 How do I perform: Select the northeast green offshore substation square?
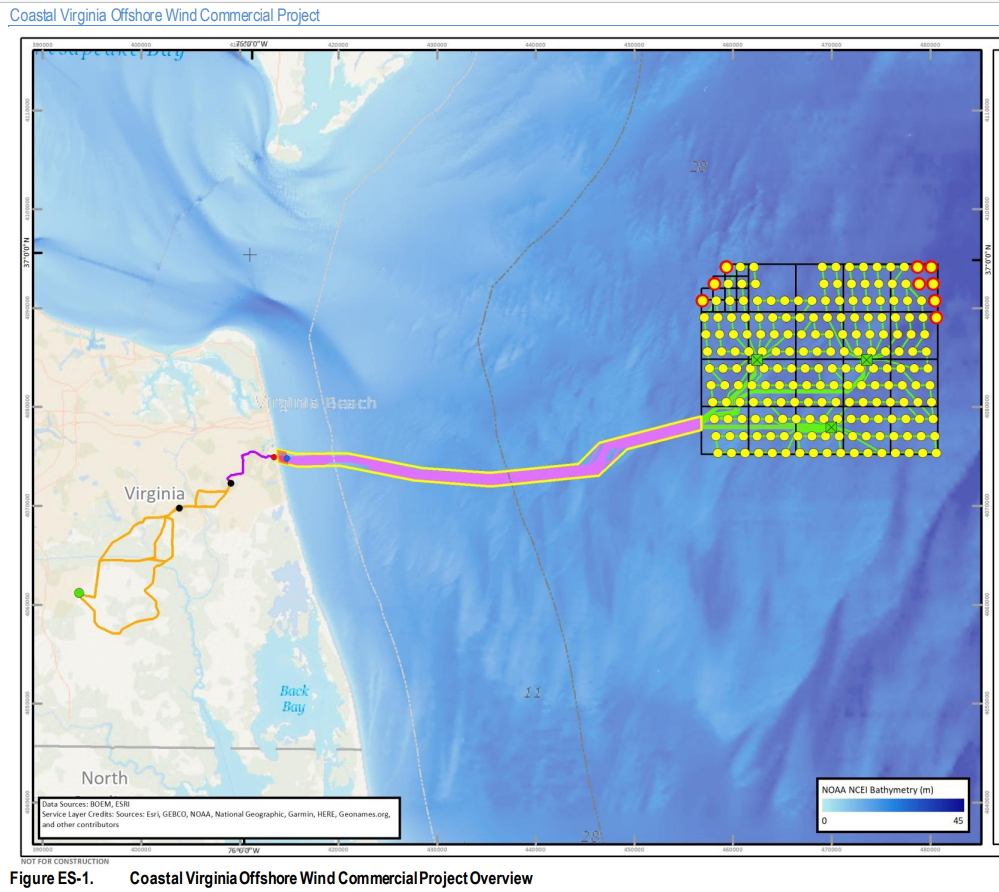point(866,359)
